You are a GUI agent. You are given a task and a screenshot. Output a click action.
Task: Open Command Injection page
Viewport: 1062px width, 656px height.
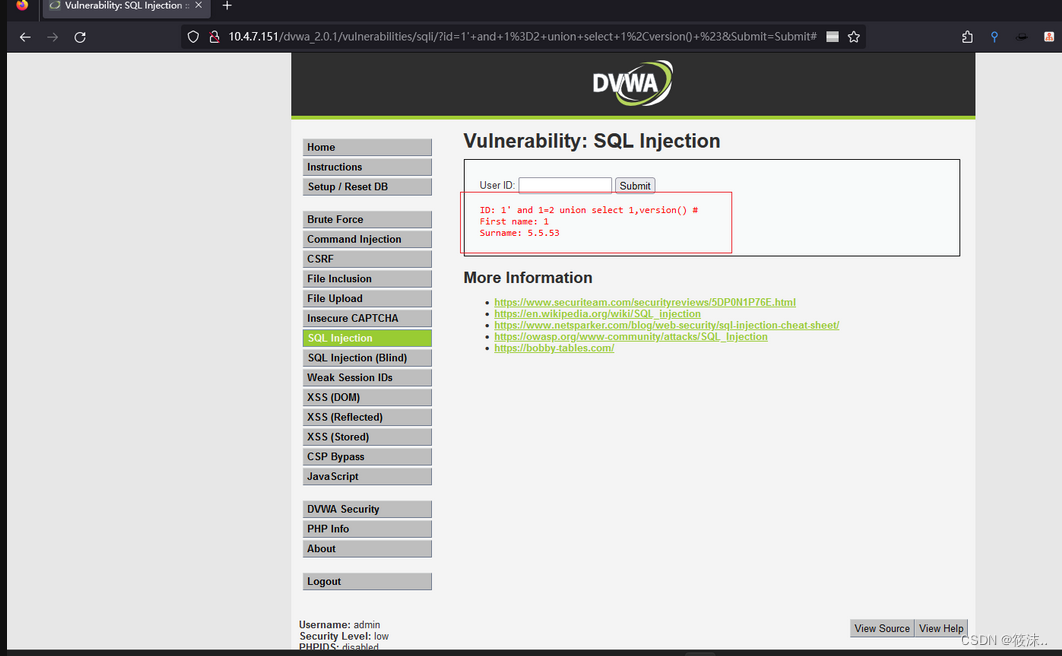pyautogui.click(x=367, y=239)
